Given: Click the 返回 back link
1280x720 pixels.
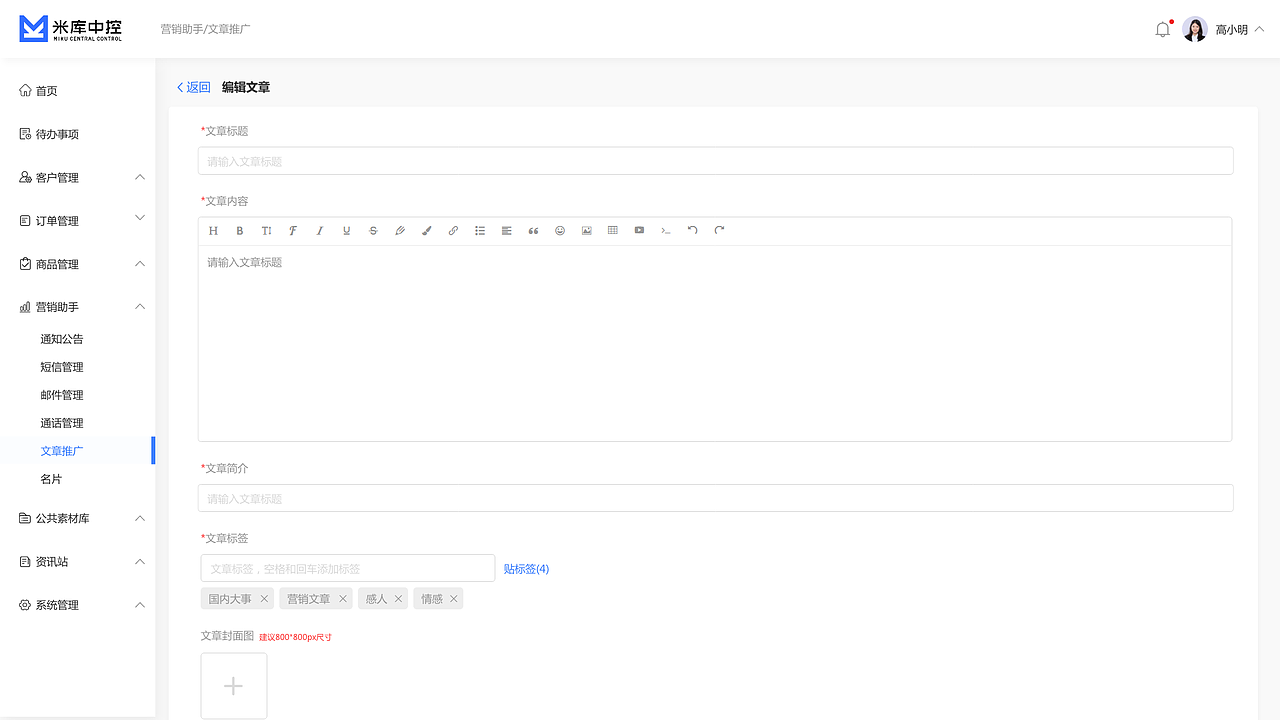Looking at the screenshot, I should click(194, 87).
